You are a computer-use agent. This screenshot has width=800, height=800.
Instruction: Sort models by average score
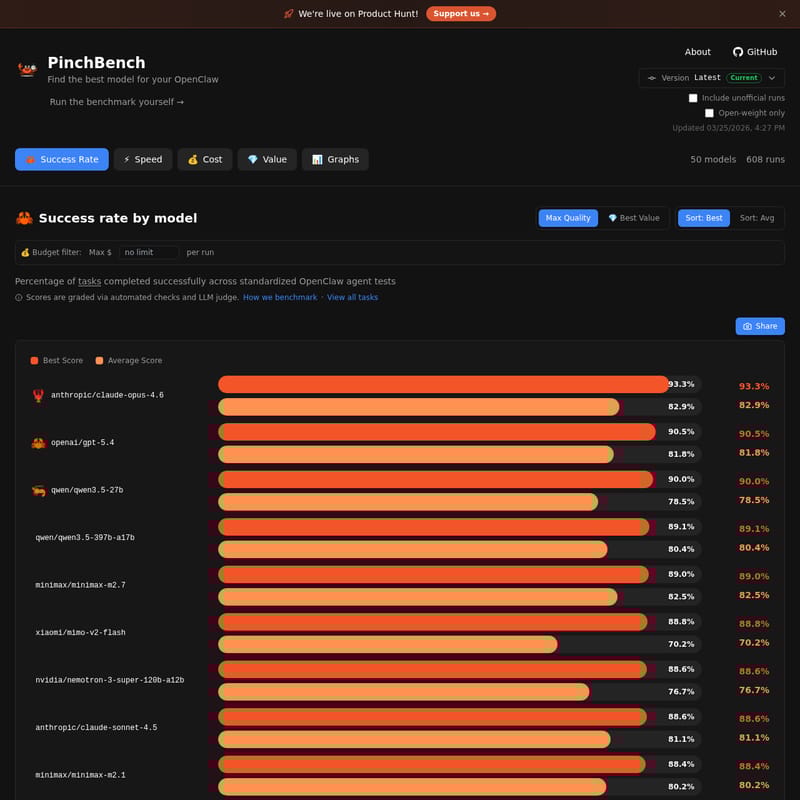(x=756, y=218)
